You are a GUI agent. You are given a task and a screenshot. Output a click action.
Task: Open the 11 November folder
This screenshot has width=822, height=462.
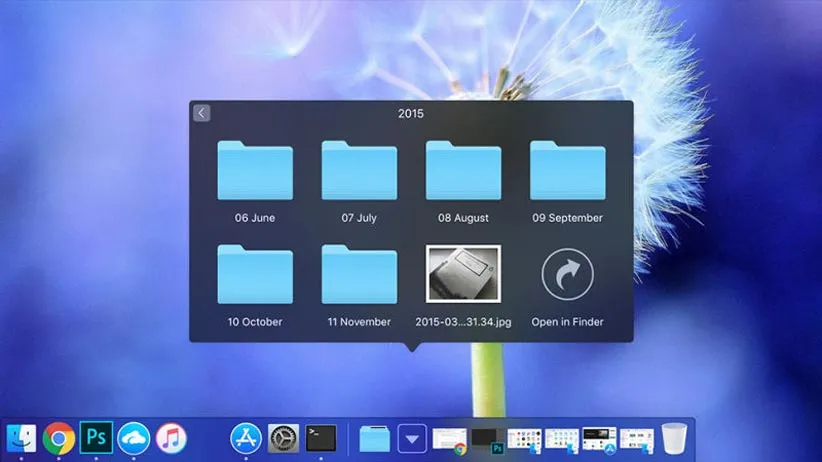point(359,275)
